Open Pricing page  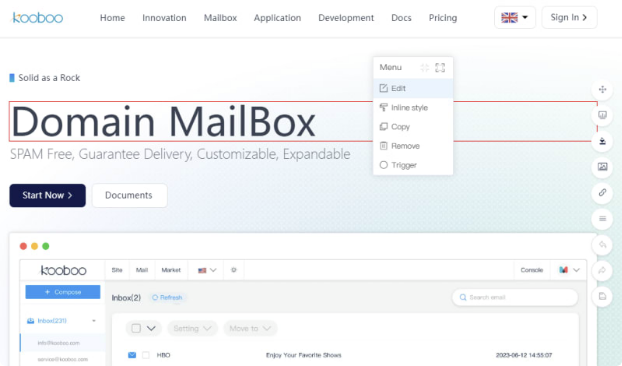(x=443, y=18)
